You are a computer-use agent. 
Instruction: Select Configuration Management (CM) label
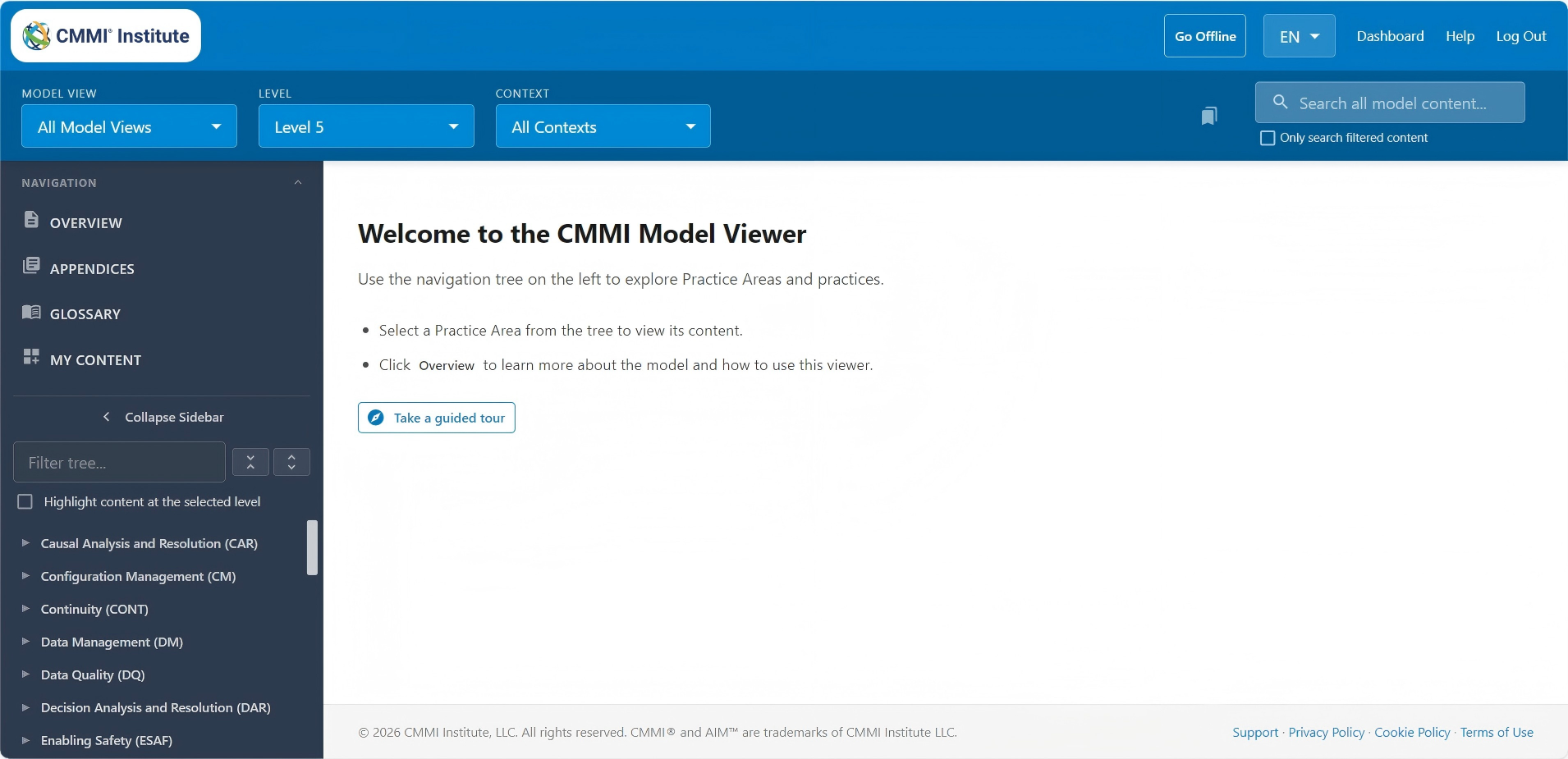[138, 576]
